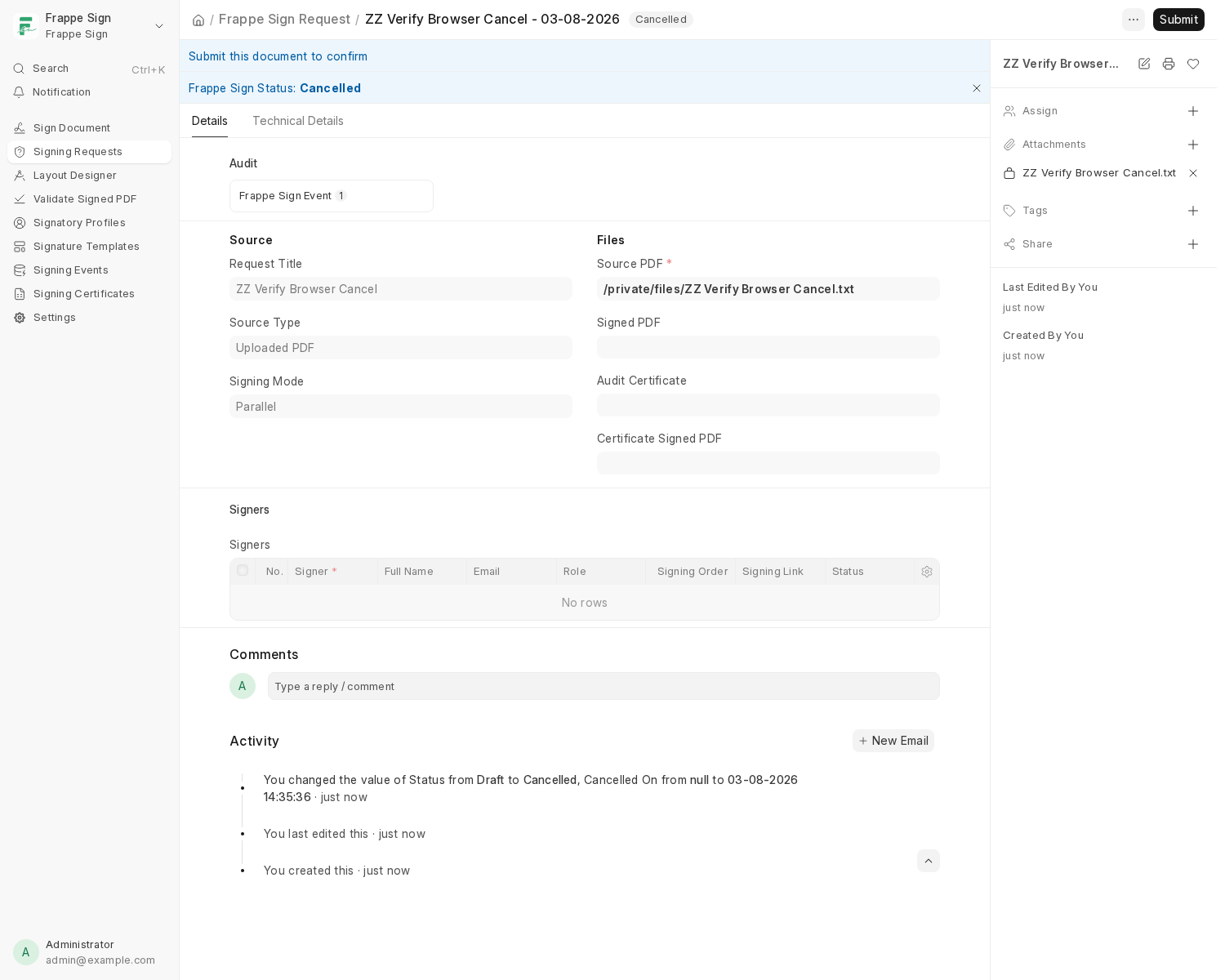Open Signers table column settings gear
1225x980 pixels.
927,572
